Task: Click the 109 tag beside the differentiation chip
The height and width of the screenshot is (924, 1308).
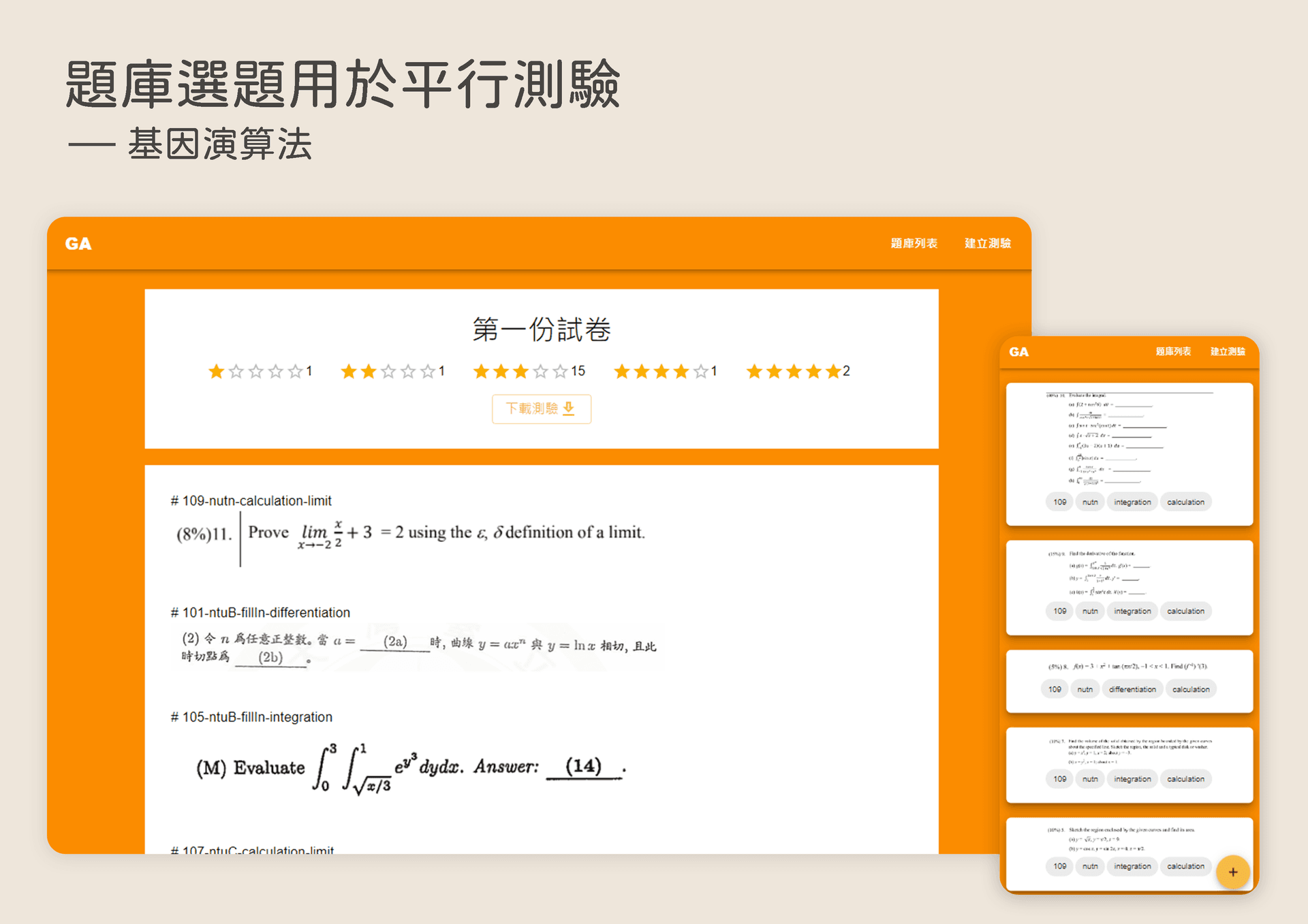Action: pyautogui.click(x=1055, y=689)
